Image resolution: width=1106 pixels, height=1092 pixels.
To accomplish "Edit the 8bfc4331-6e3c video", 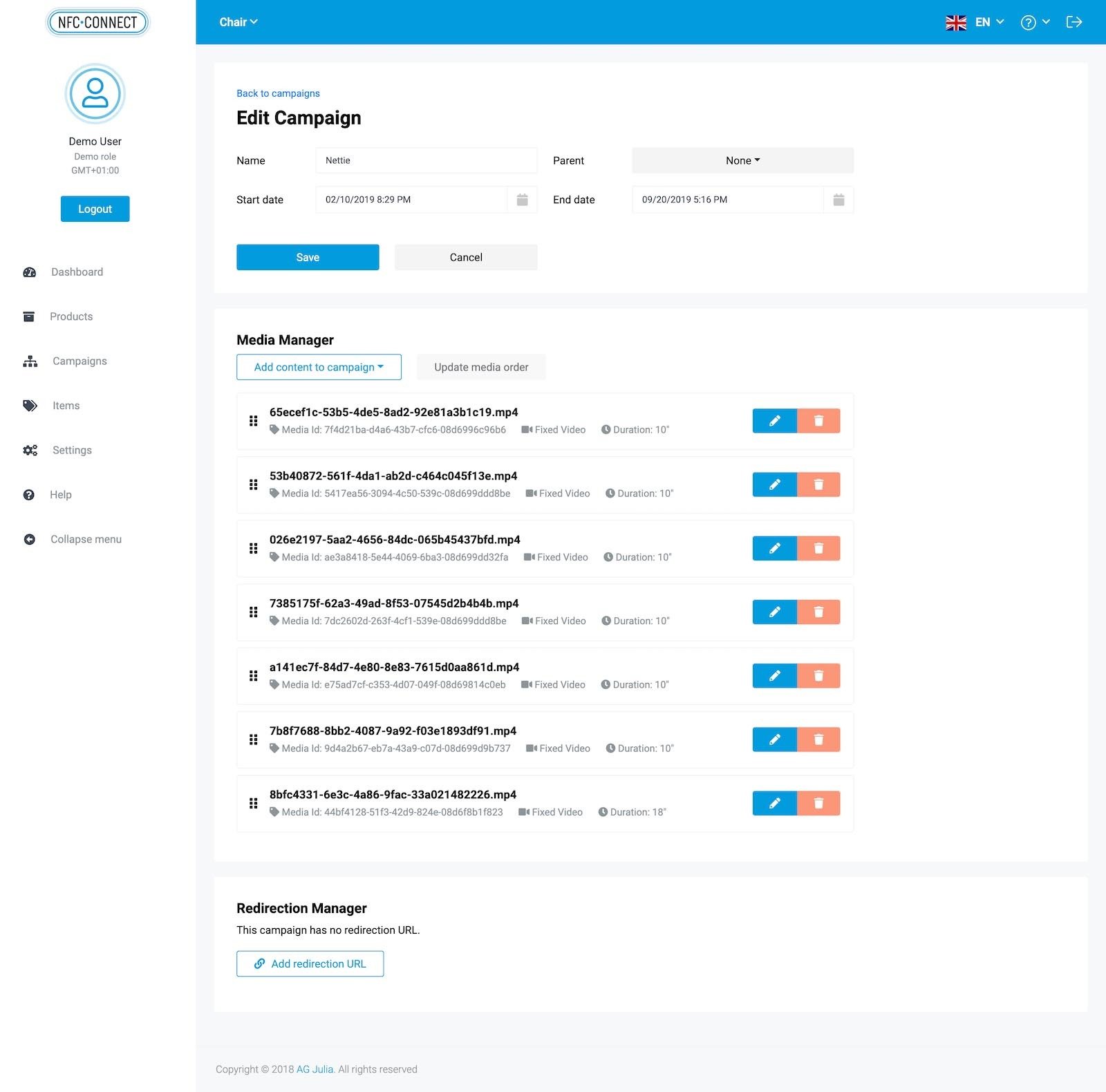I will click(x=774, y=803).
